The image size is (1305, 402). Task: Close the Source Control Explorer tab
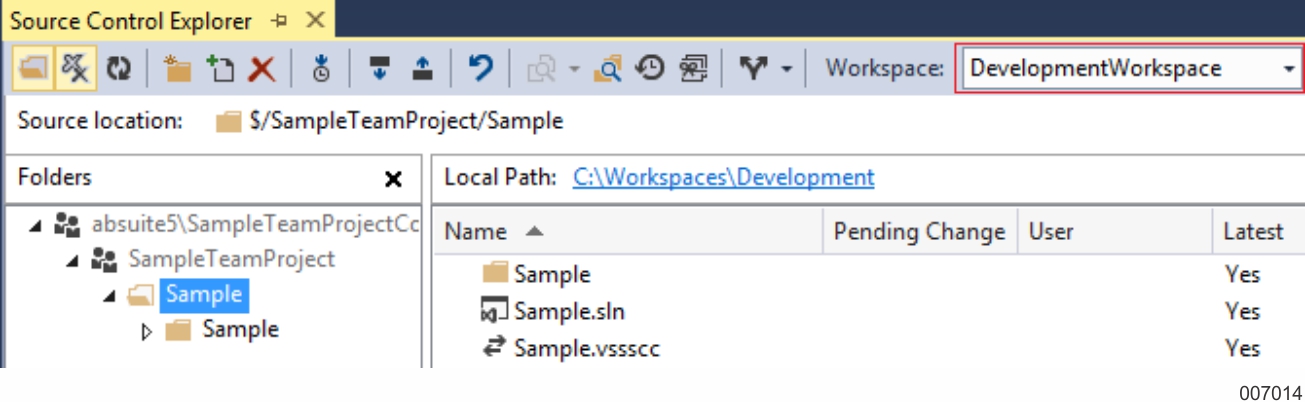[314, 20]
